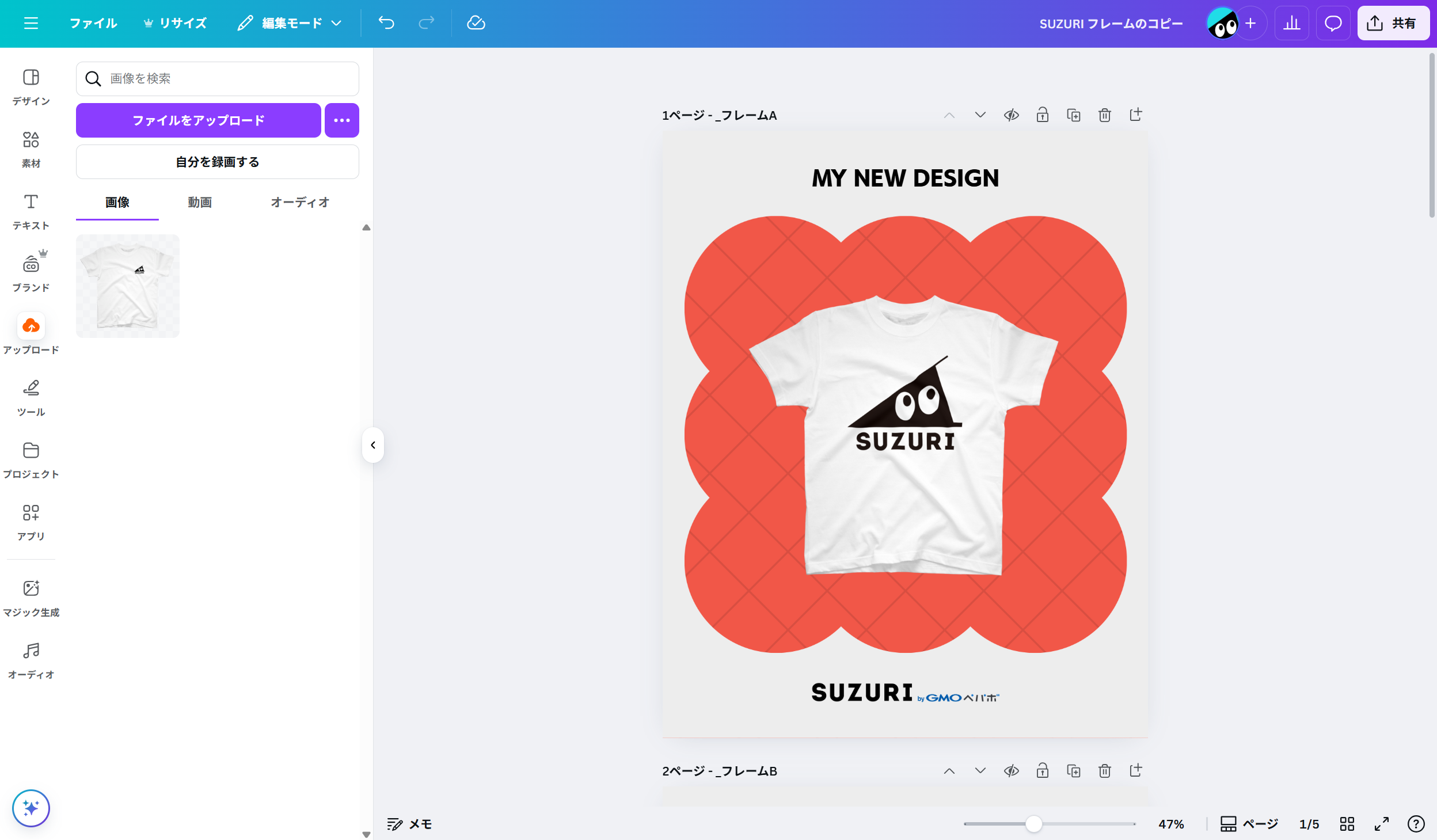Image resolution: width=1437 pixels, height=840 pixels.
Task: Open the オーディオ sidebar panel
Action: 31,660
